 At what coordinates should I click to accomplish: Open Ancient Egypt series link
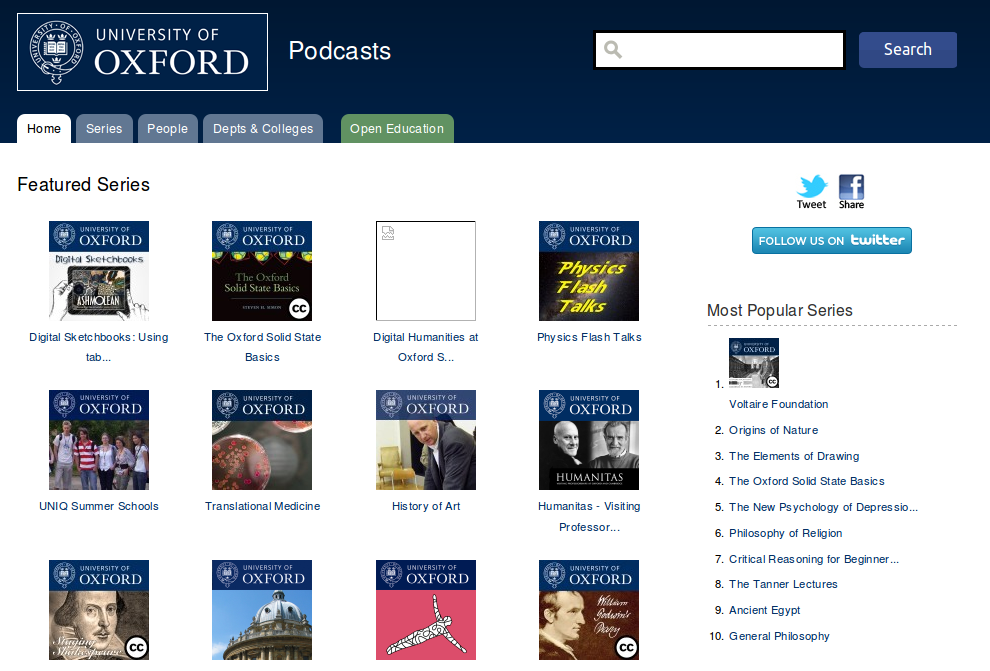pyautogui.click(x=765, y=610)
